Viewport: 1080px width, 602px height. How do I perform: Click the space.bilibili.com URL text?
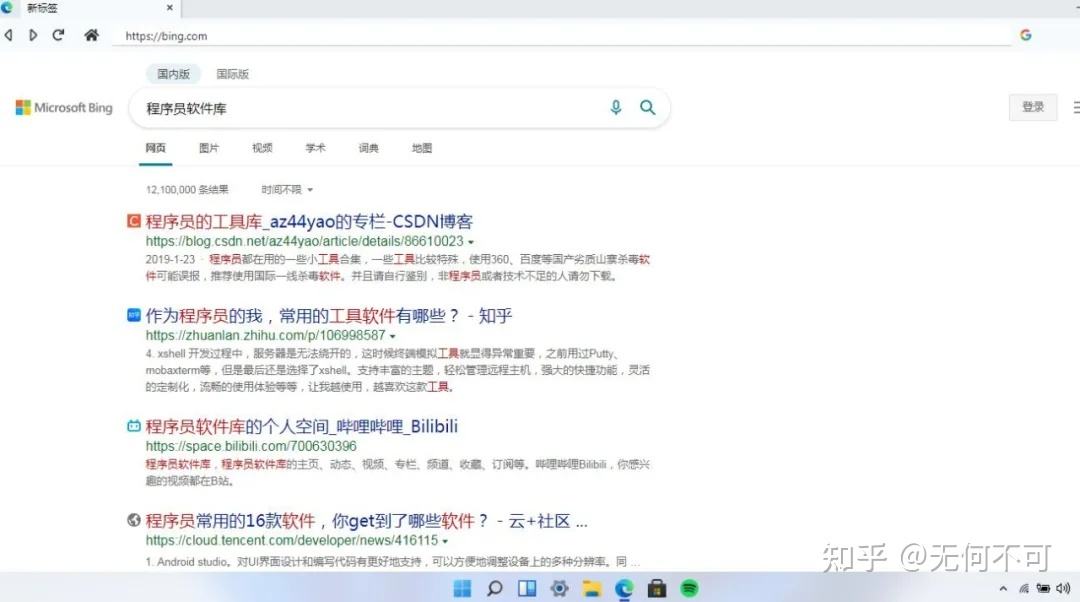pos(251,446)
